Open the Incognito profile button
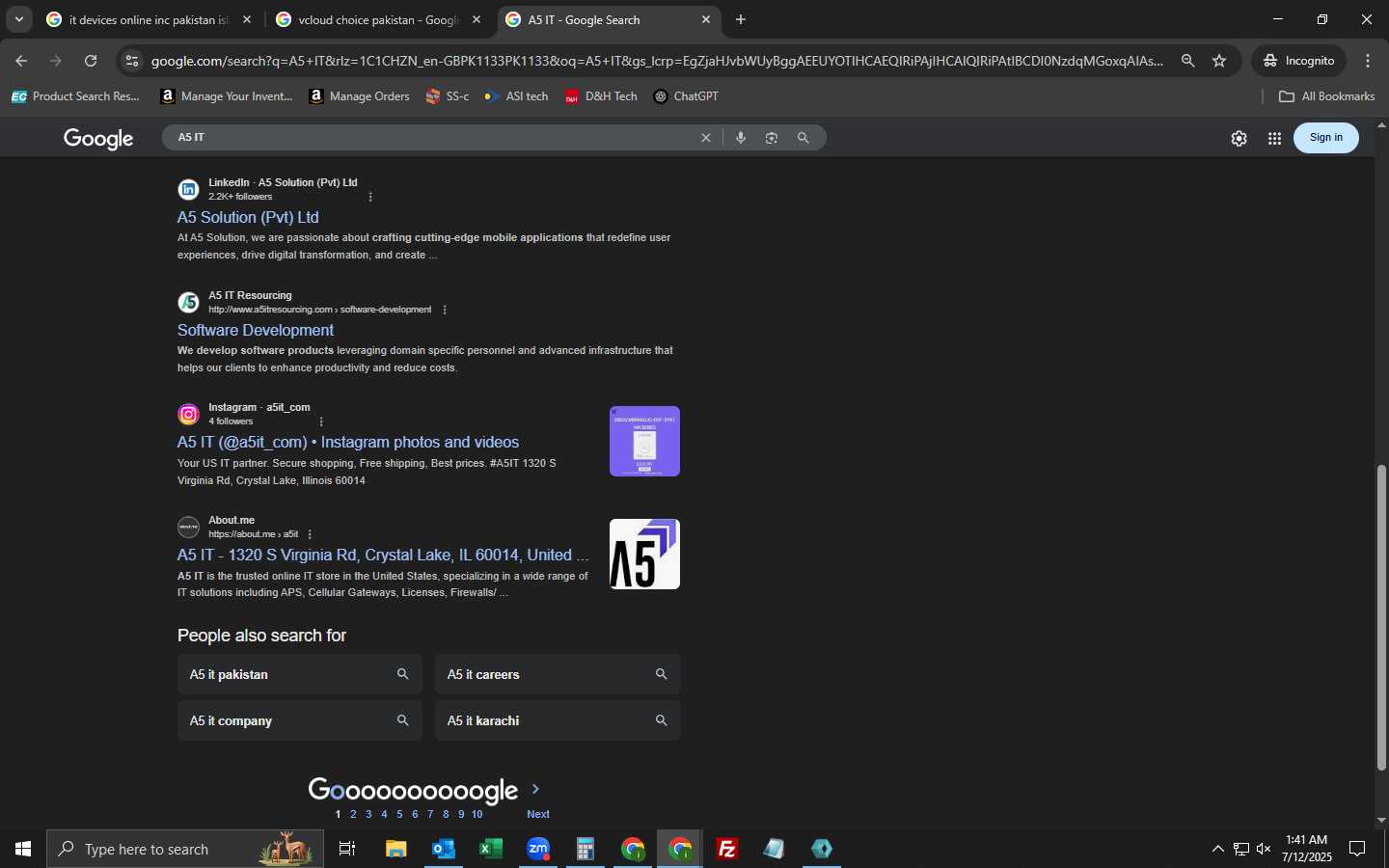 pos(1299,61)
